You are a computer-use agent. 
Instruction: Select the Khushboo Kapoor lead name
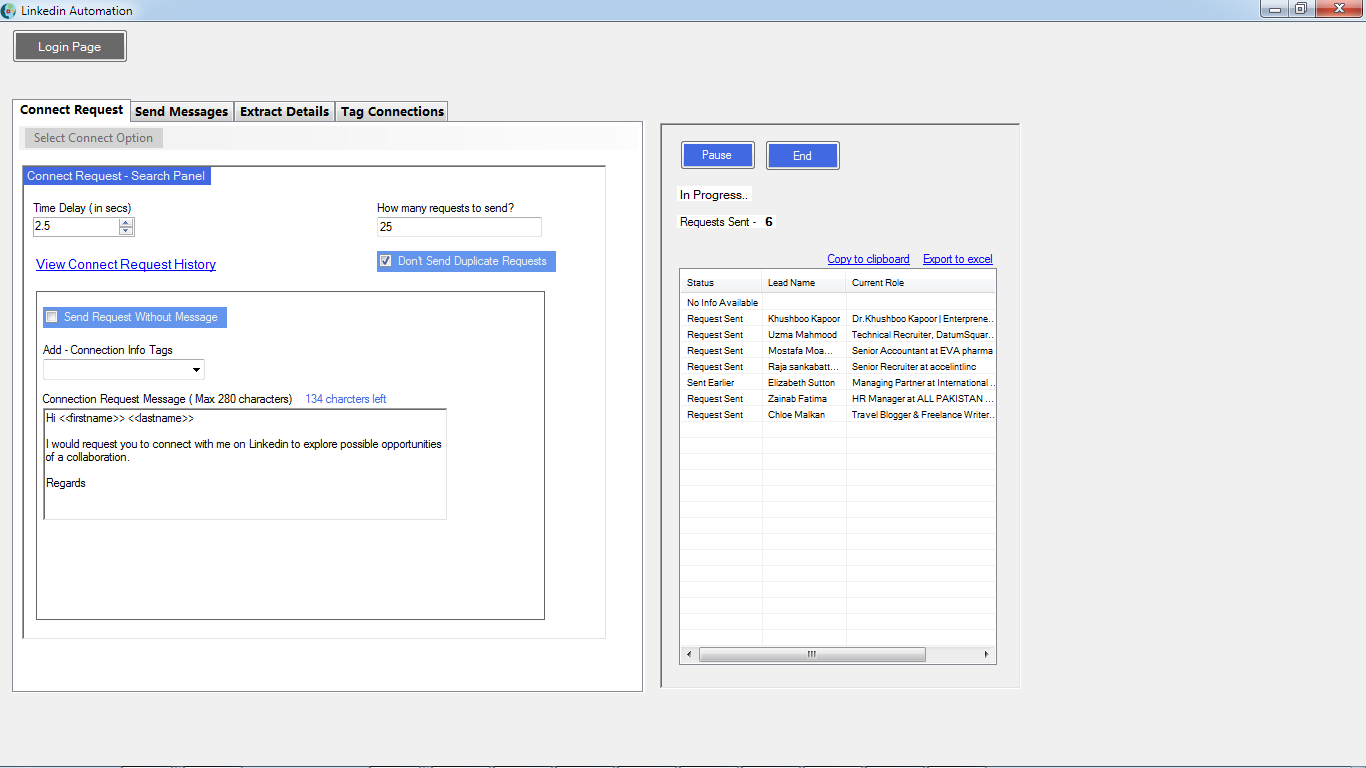pos(804,318)
